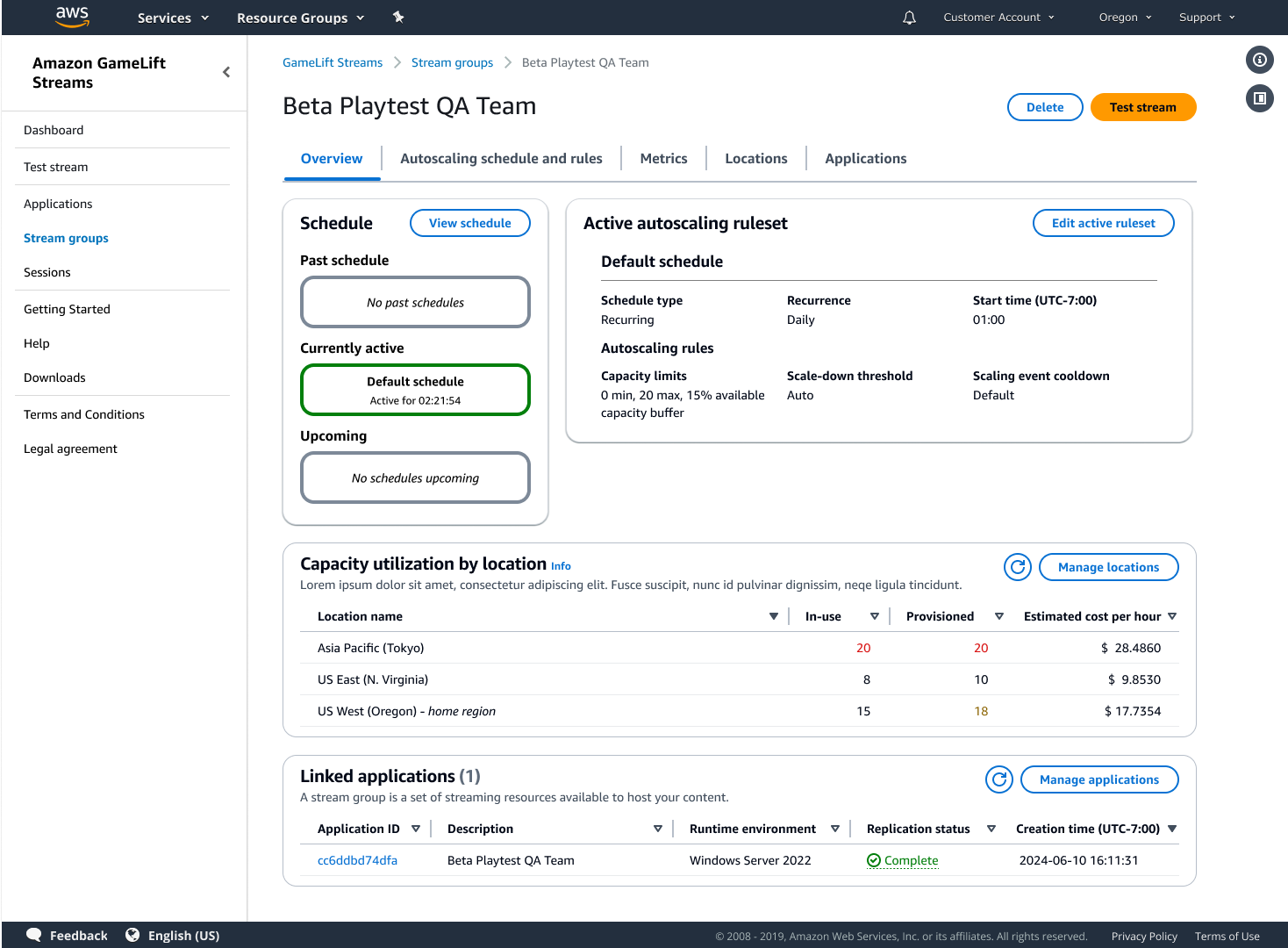The width and height of the screenshot is (1288, 948).
Task: Go to the Applications tab
Action: (x=866, y=159)
